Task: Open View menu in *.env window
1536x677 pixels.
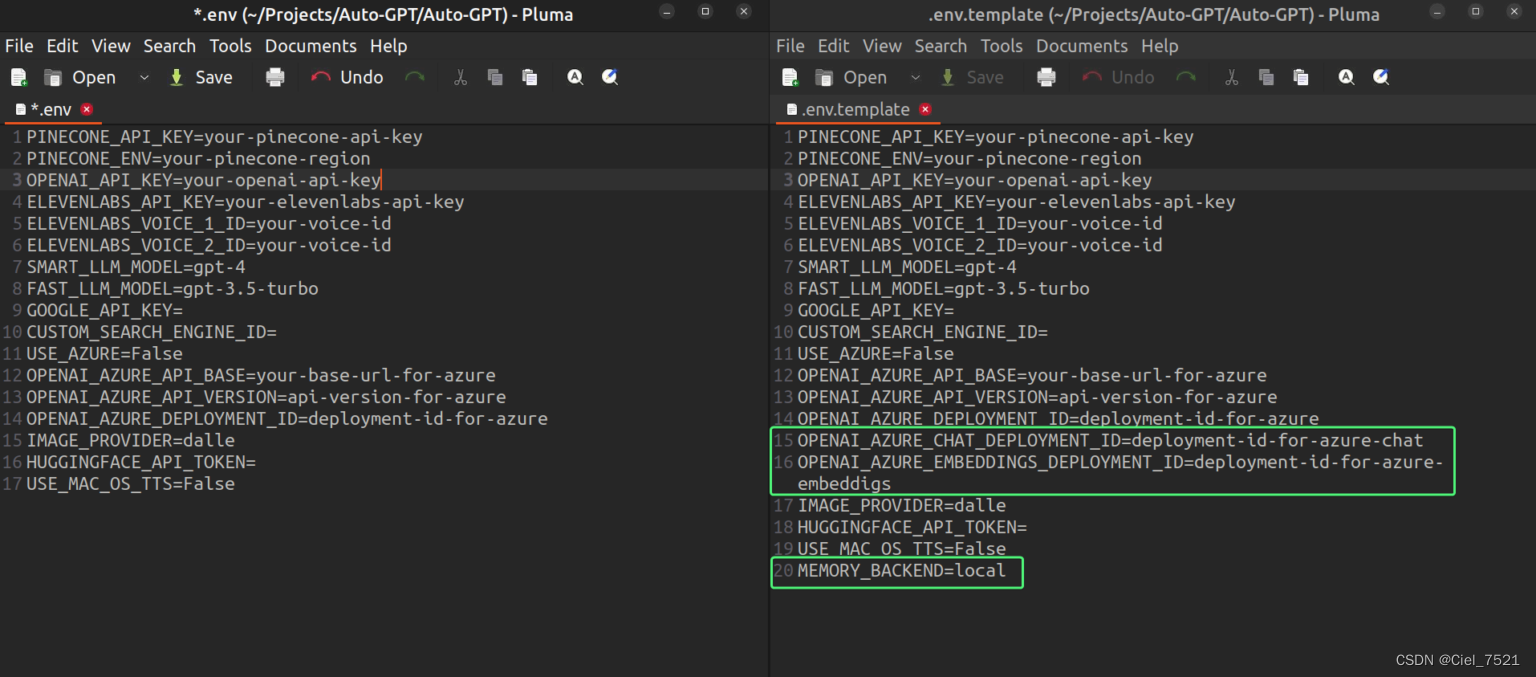Action: click(111, 46)
